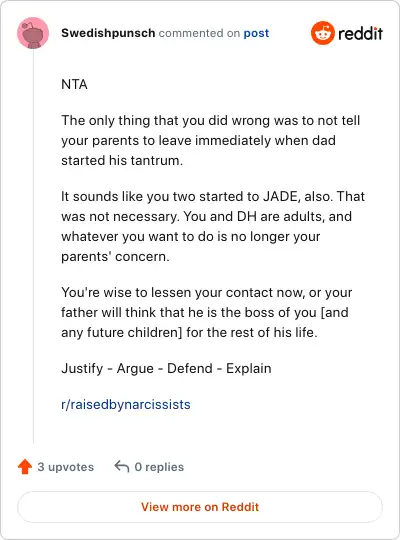Click the reply arrow icon
The image size is (400, 540).
click(122, 467)
